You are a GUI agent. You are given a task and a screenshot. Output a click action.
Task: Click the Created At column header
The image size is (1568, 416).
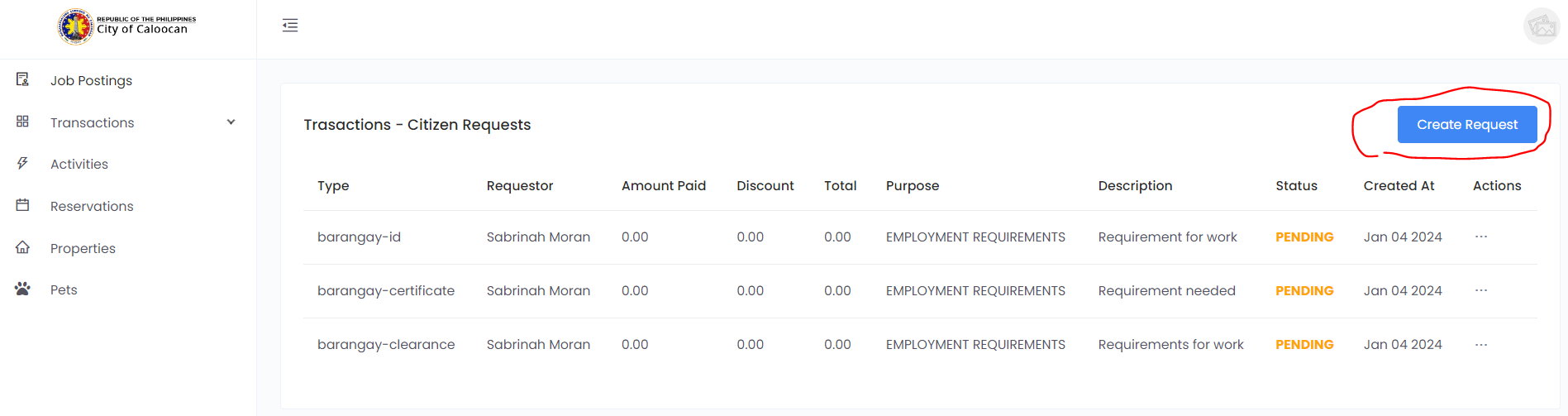pos(1399,186)
